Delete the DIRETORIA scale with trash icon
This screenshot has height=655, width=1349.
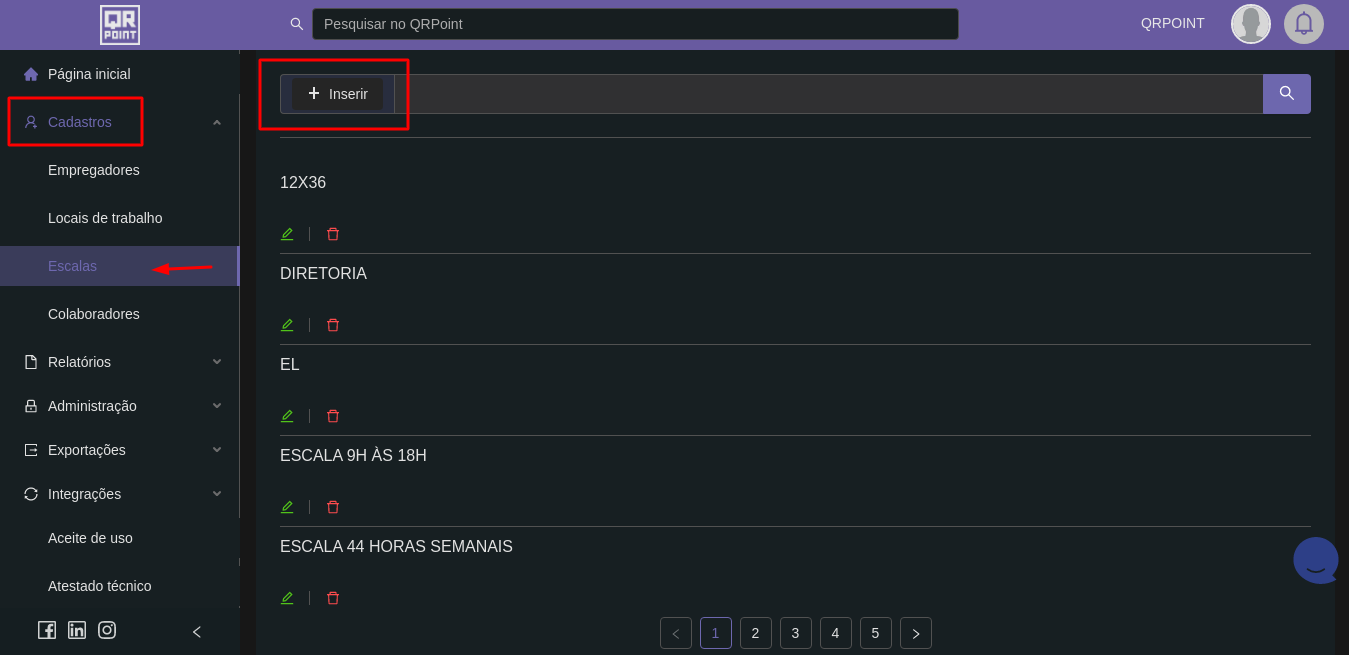[333, 325]
